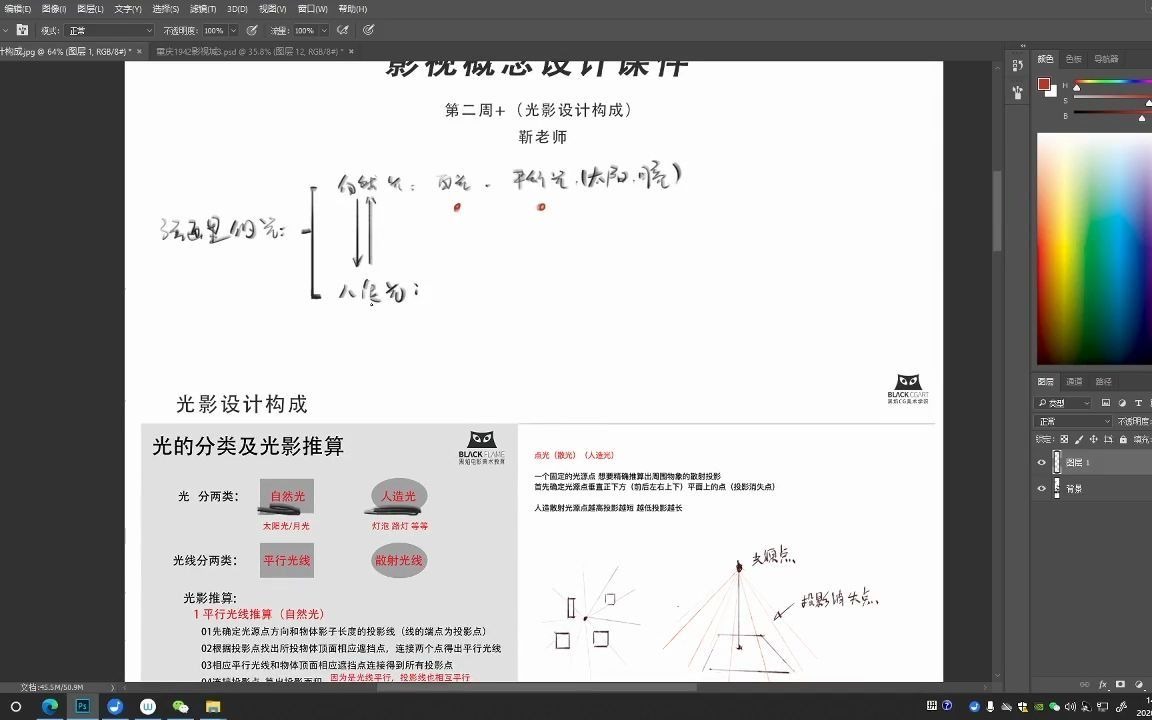The width and height of the screenshot is (1152, 720).
Task: Toggle lock transparent pixels in Layers panel
Action: coord(1065,440)
